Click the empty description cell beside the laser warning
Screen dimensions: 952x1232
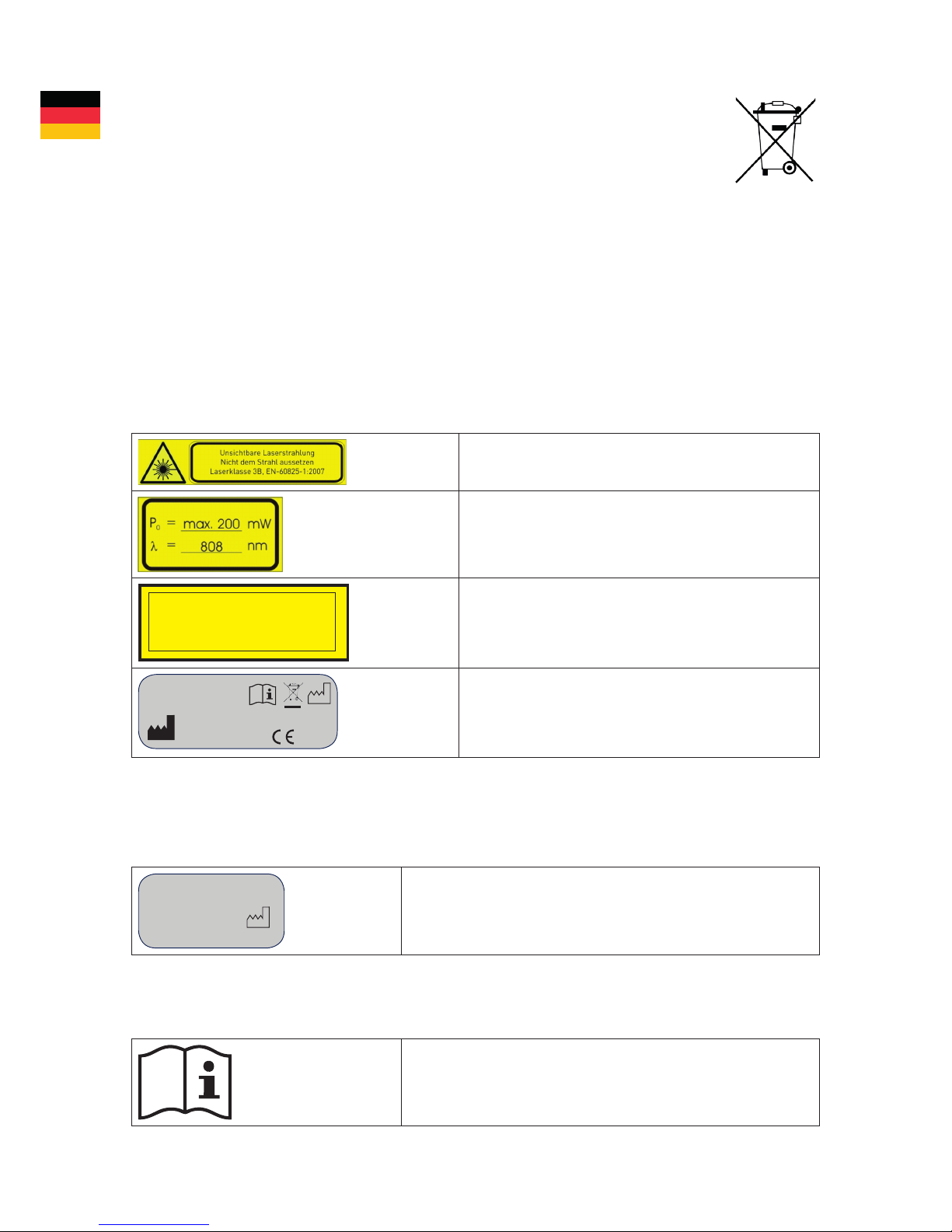(x=639, y=462)
